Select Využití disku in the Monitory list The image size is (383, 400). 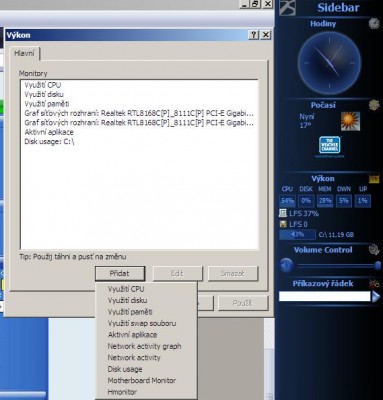coord(44,94)
